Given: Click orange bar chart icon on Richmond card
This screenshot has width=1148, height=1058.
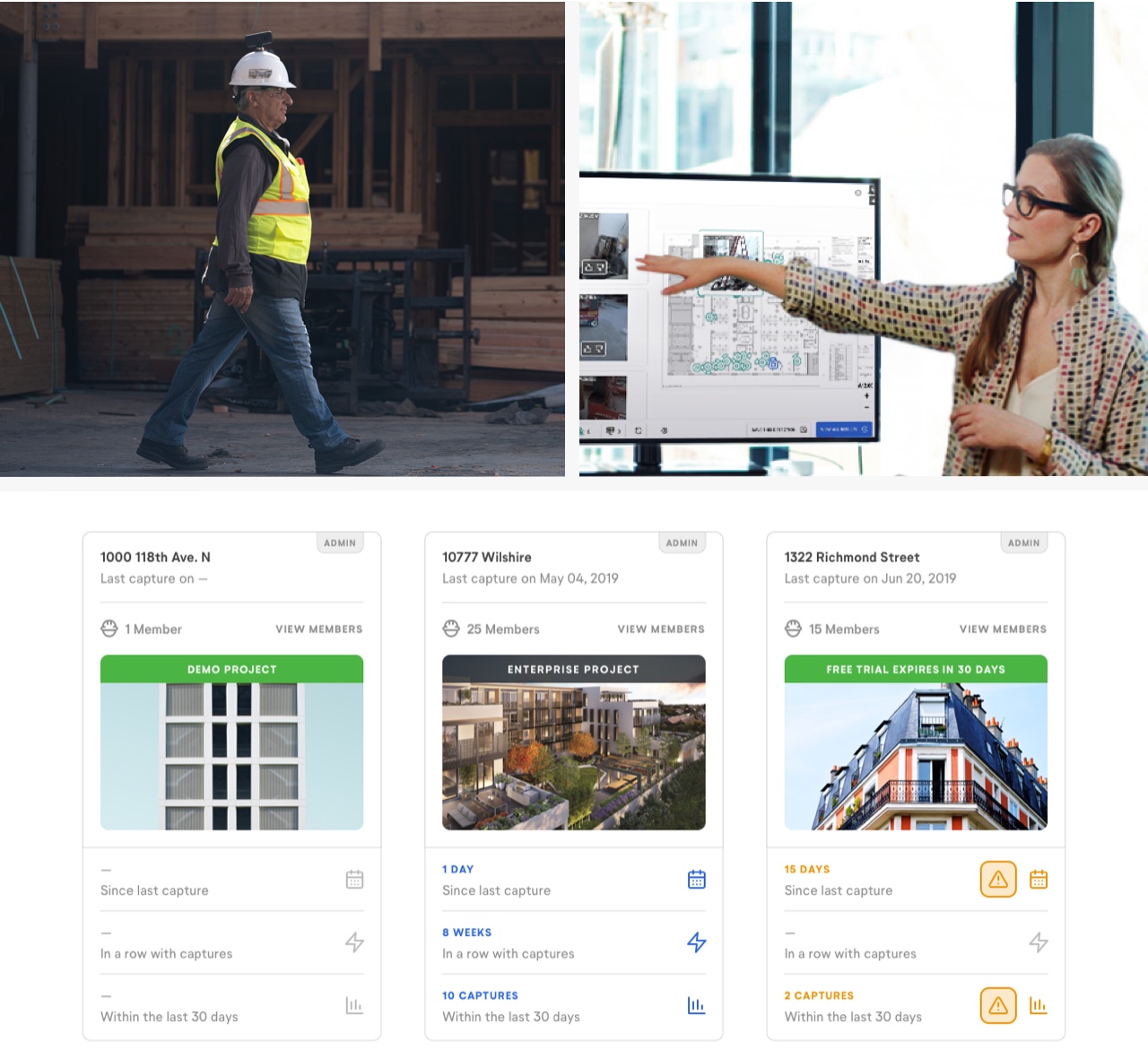Looking at the screenshot, I should (x=1038, y=1006).
